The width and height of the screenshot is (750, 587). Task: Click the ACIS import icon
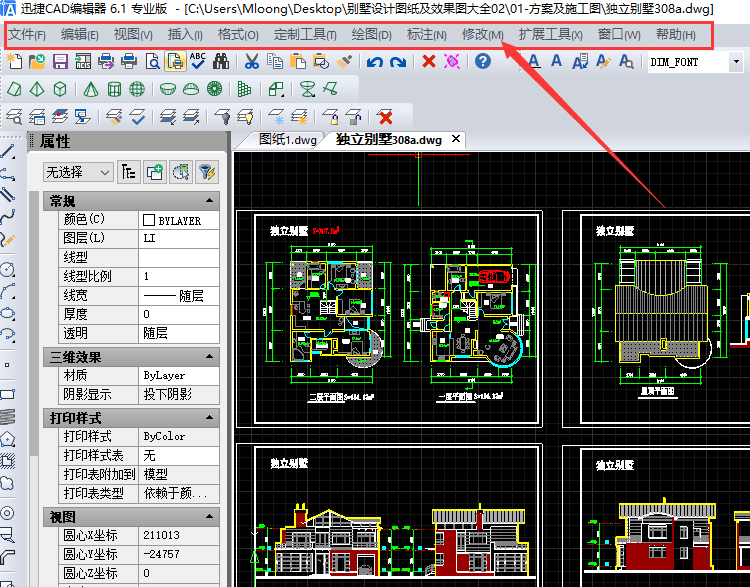[x=83, y=61]
